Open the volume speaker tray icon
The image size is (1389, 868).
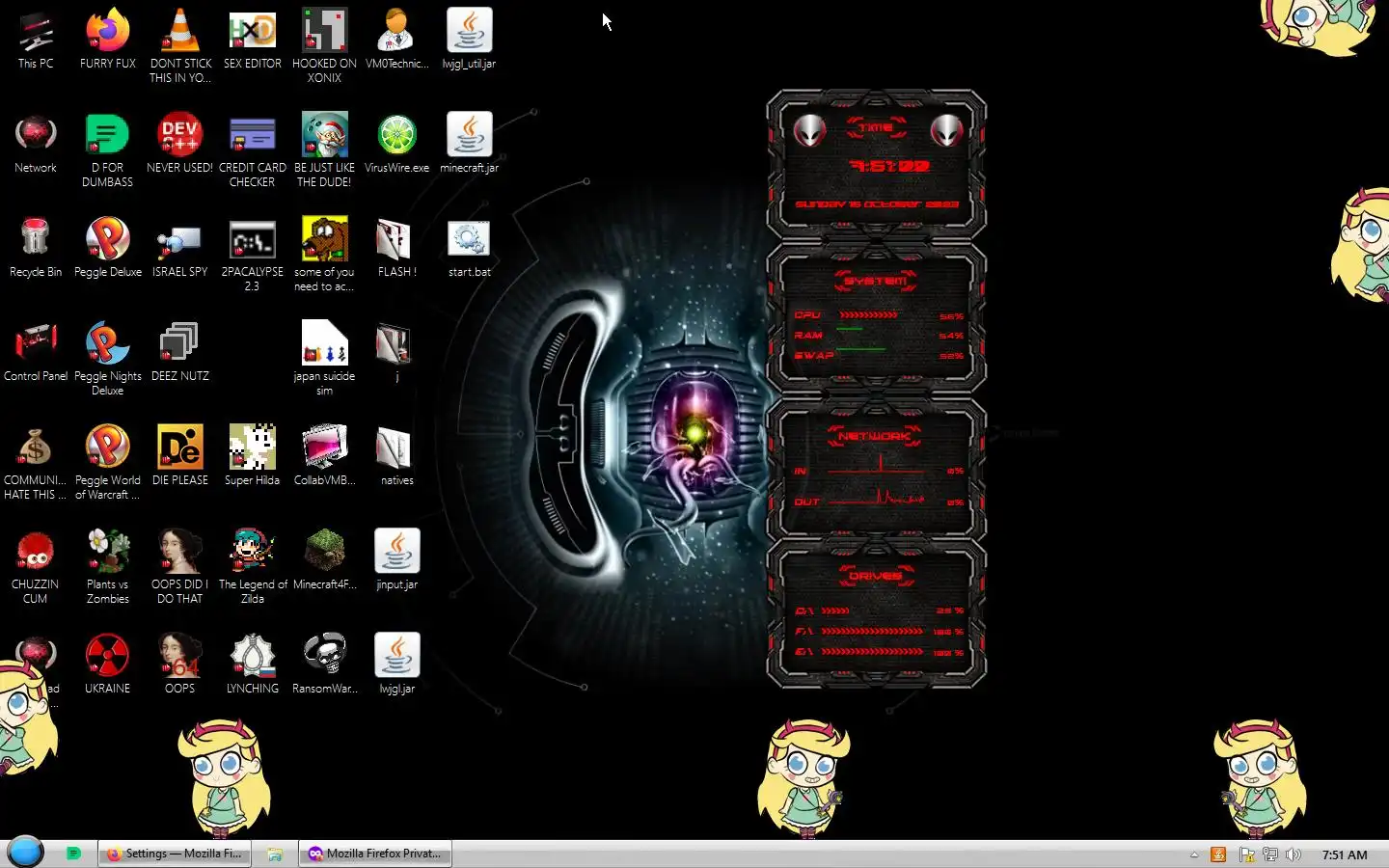click(1294, 854)
